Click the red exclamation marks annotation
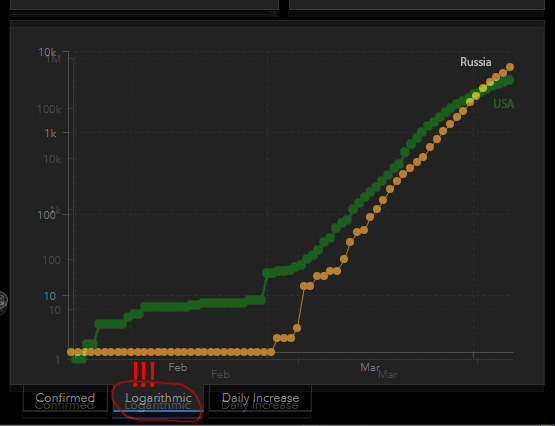Image resolution: width=555 pixels, height=426 pixels. tap(144, 374)
